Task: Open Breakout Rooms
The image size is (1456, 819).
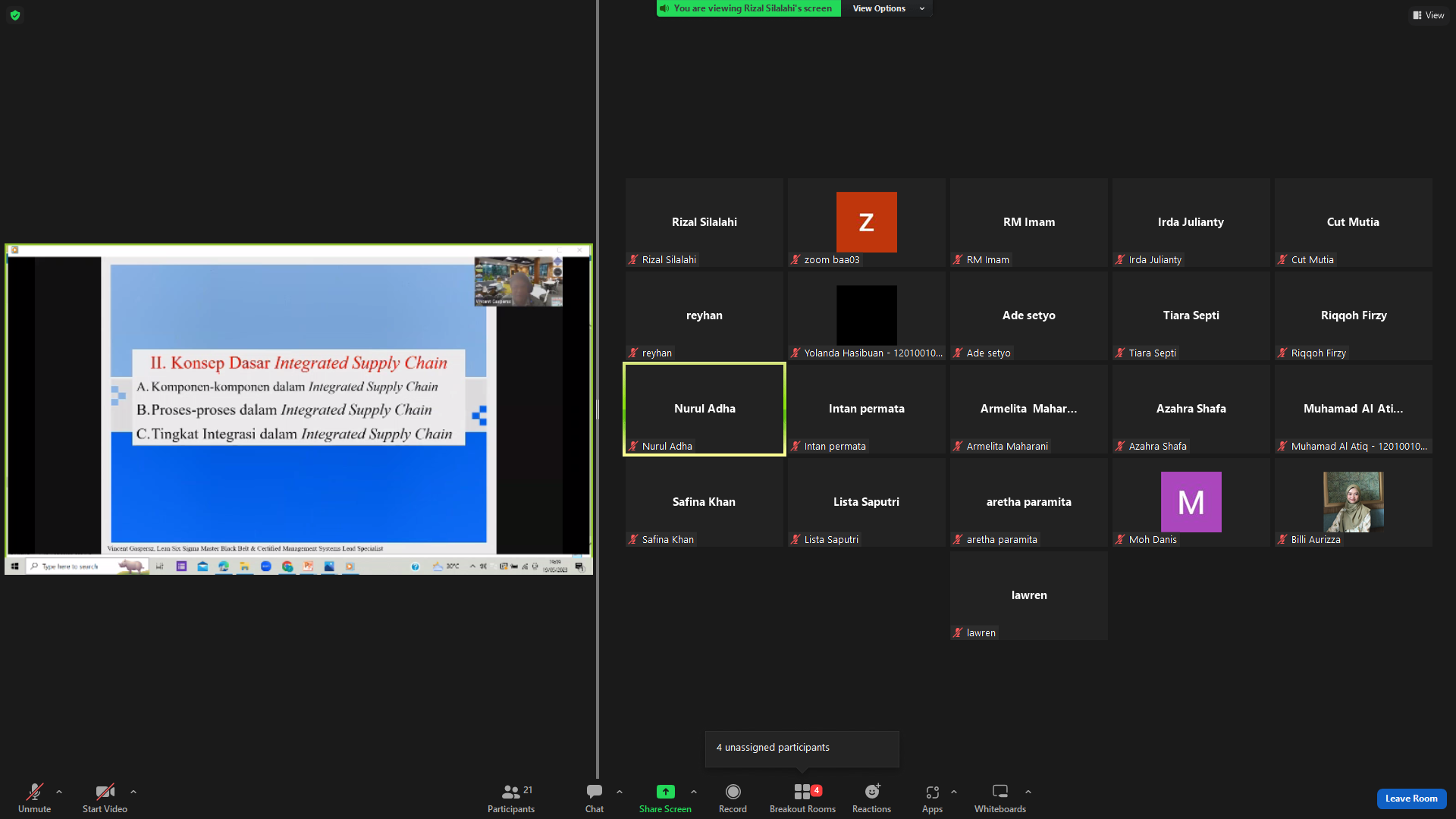Action: (x=802, y=798)
